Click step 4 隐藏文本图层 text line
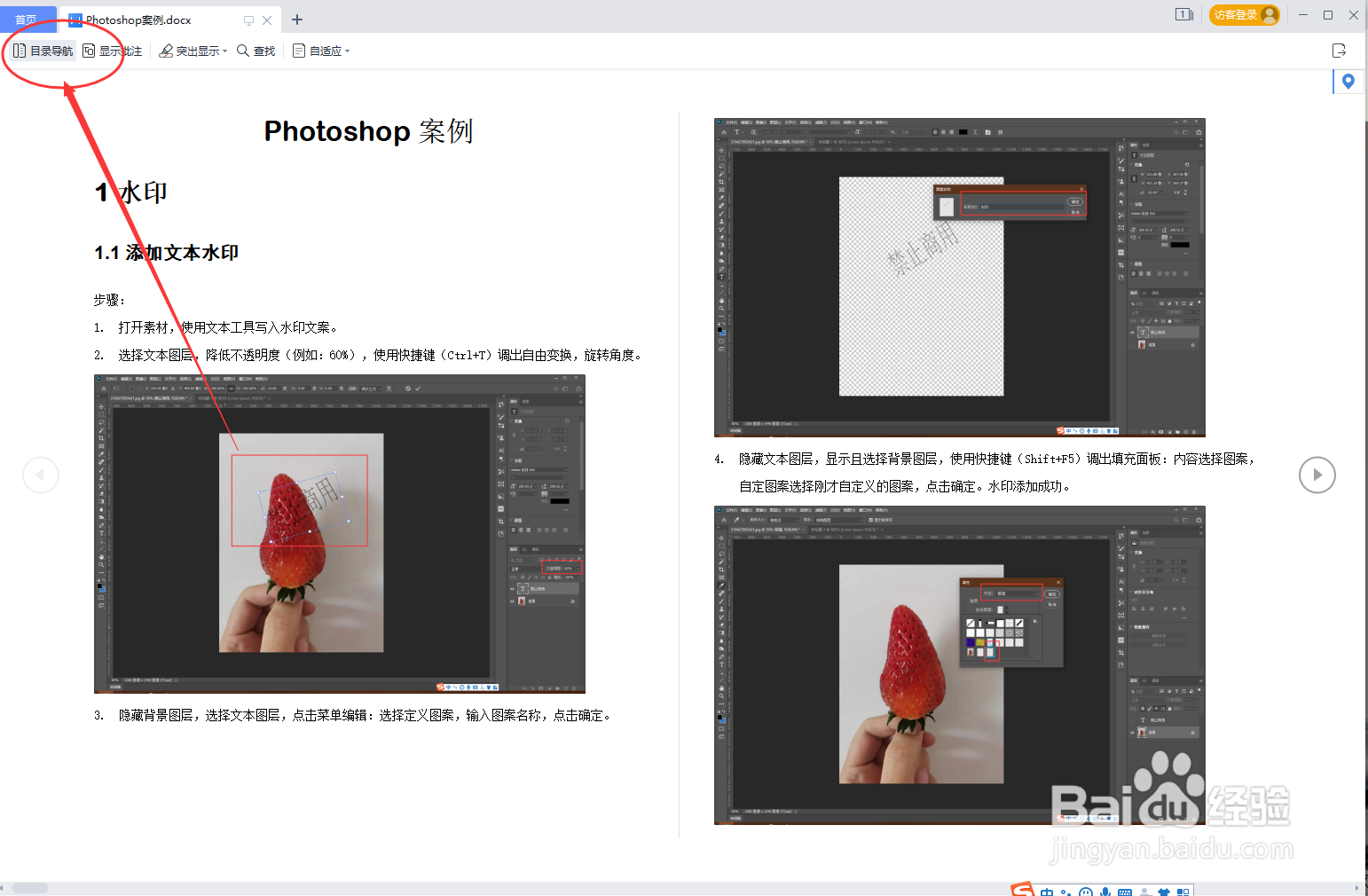This screenshot has height=896, width=1368. tap(985, 459)
